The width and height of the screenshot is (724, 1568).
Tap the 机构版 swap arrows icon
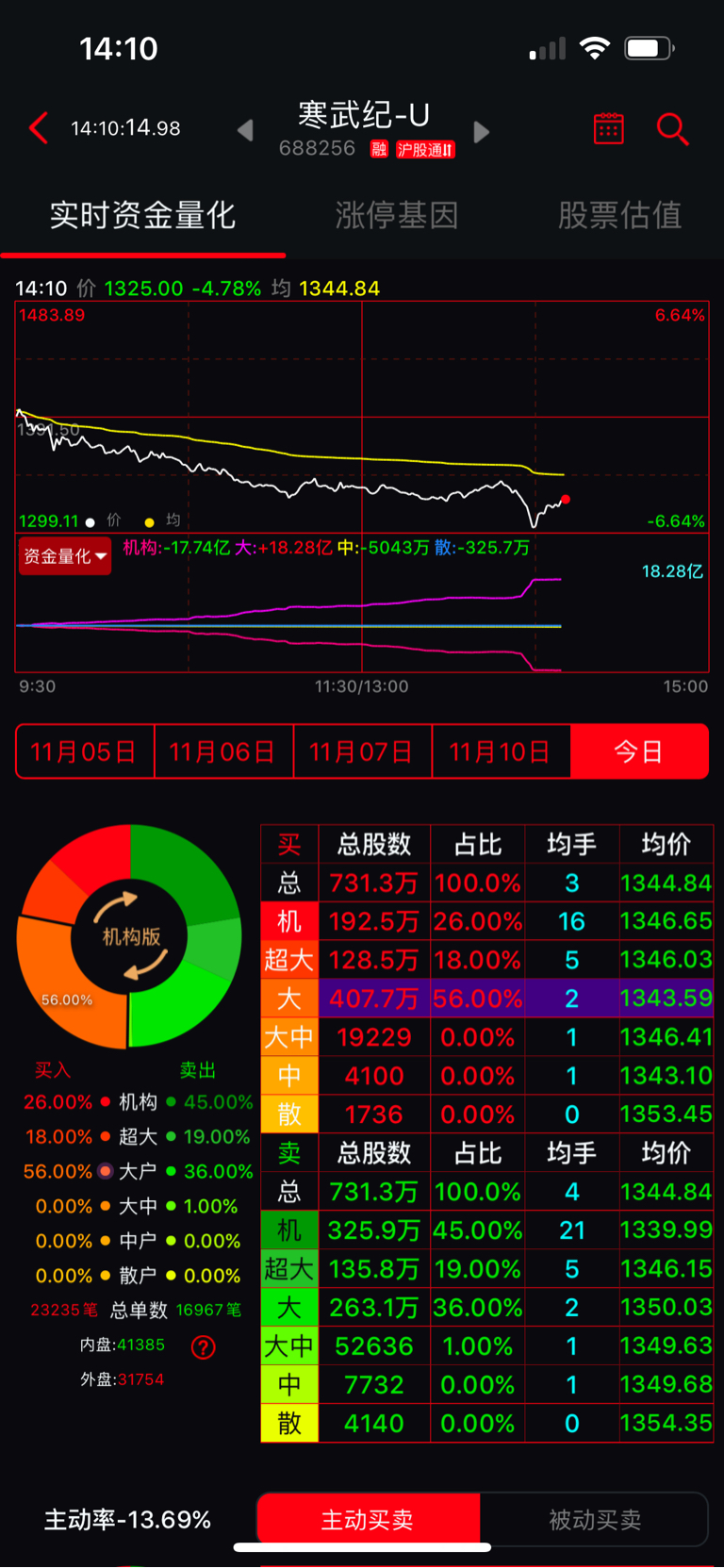click(x=130, y=935)
